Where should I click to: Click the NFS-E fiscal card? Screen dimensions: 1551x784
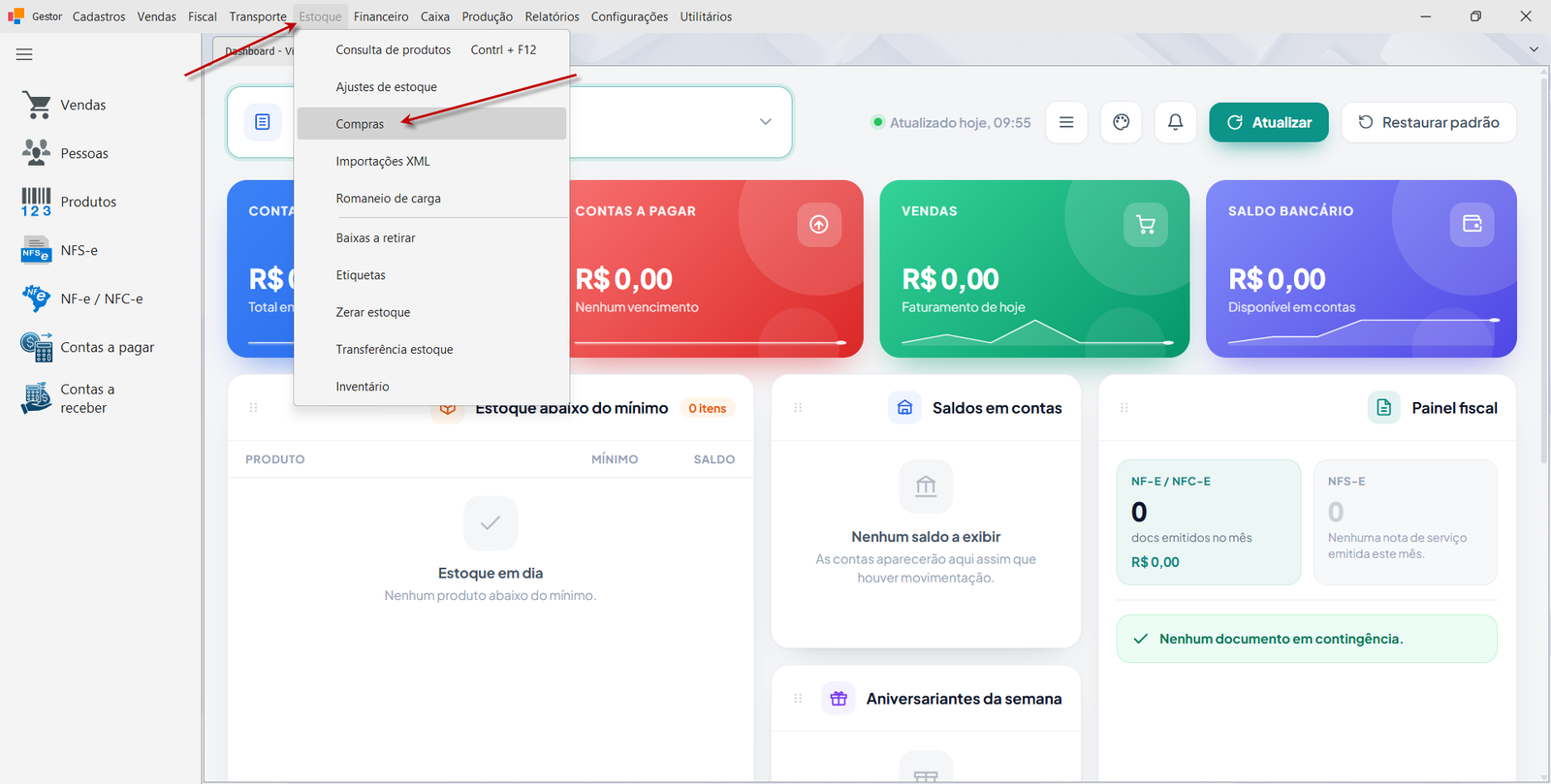[x=1406, y=522]
